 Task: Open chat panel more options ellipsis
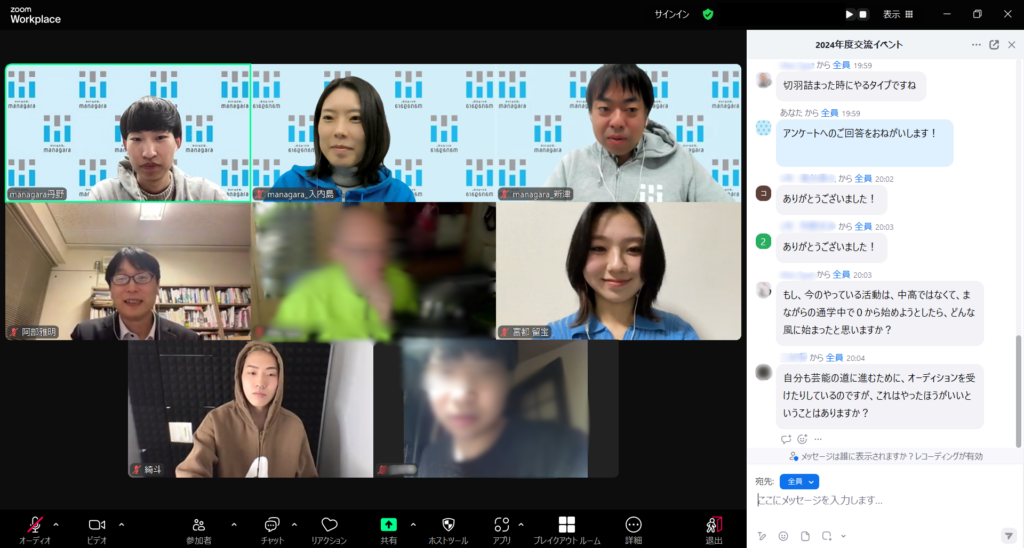pos(976,45)
